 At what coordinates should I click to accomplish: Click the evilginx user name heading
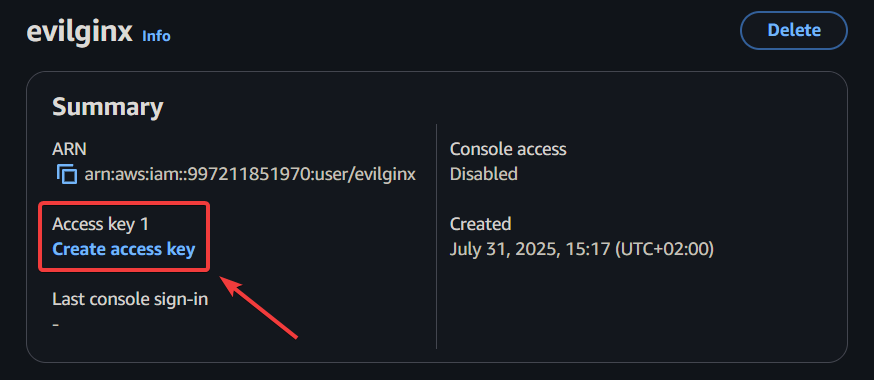[x=79, y=32]
